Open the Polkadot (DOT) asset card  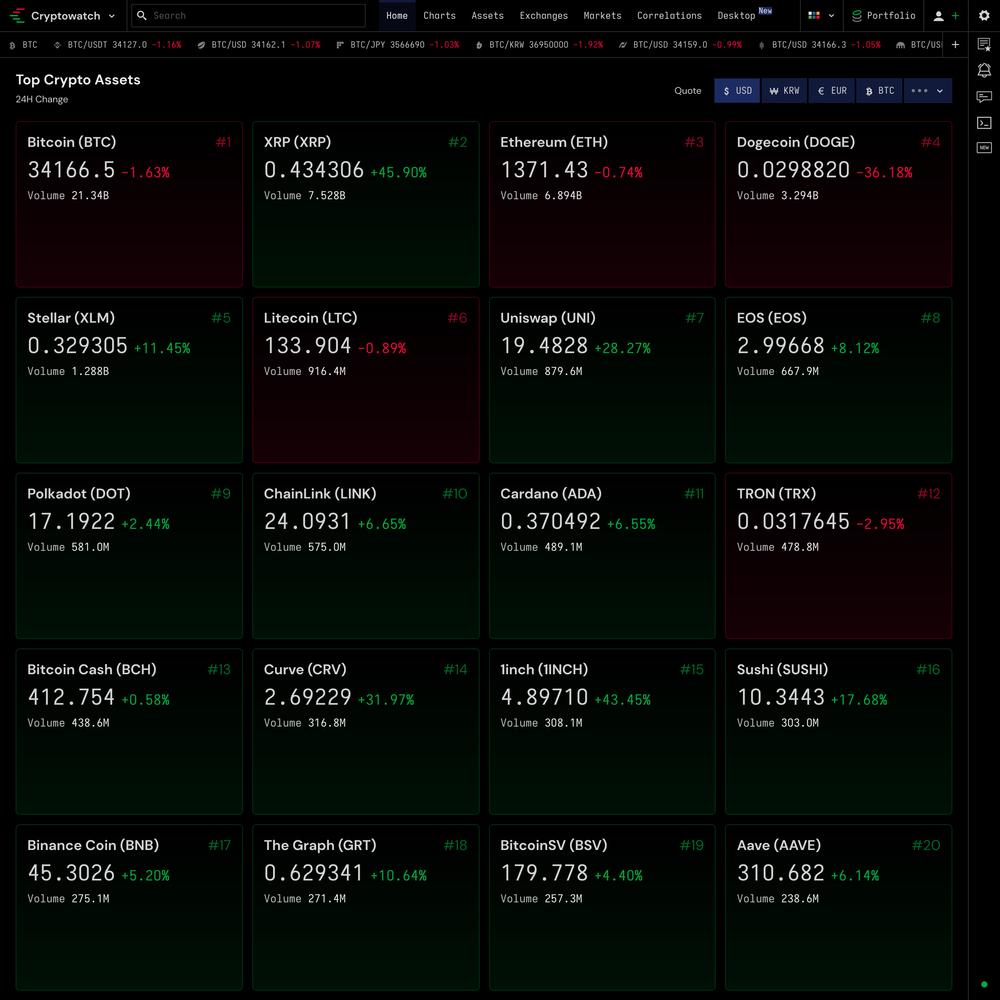pos(129,555)
